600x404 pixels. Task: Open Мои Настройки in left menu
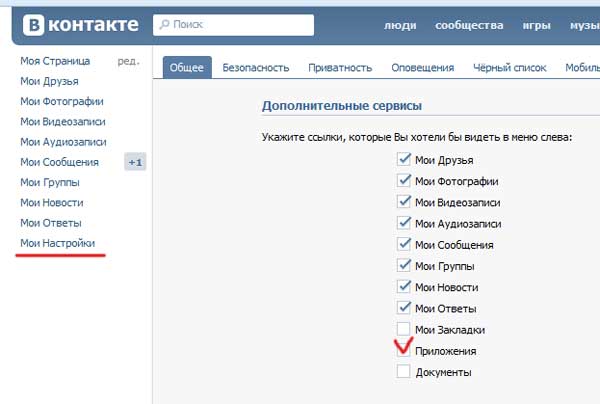pos(58,243)
